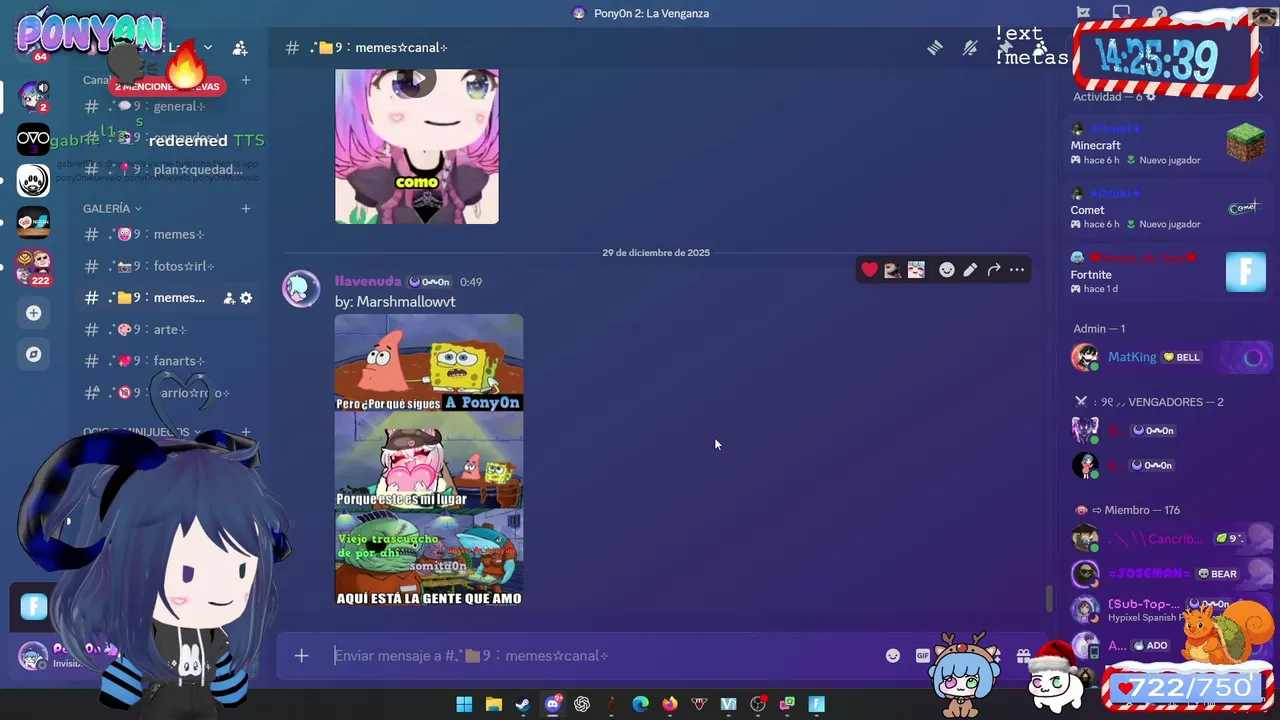Open the general channel
Image resolution: width=1280 pixels, height=720 pixels.
click(x=165, y=106)
